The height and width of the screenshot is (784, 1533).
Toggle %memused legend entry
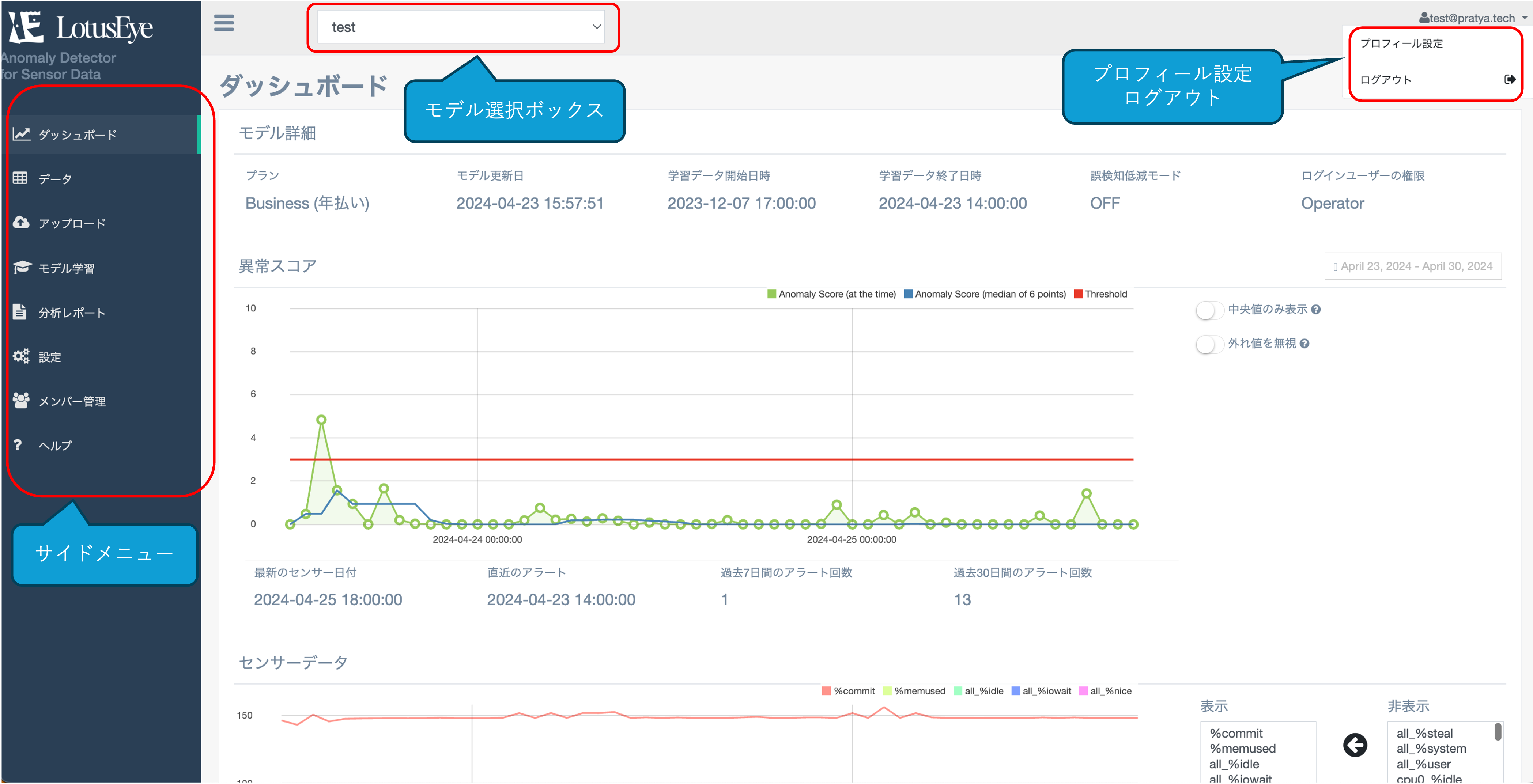tap(914, 690)
